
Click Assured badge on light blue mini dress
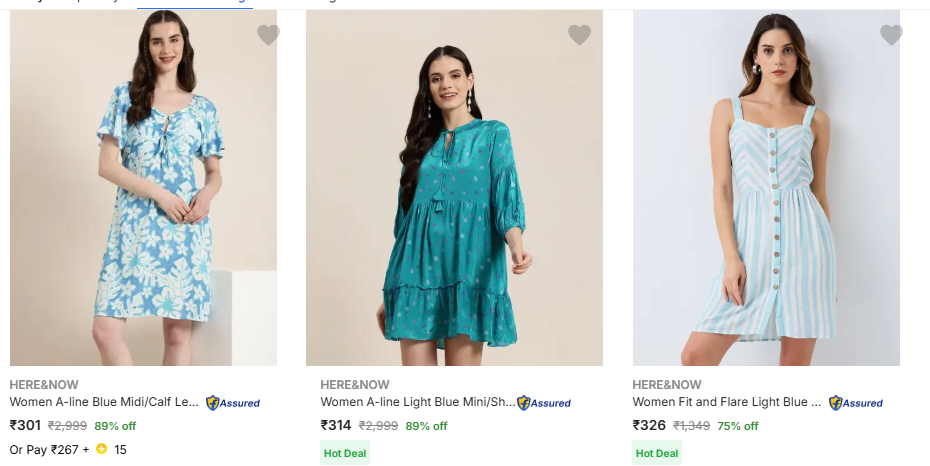[x=544, y=403]
